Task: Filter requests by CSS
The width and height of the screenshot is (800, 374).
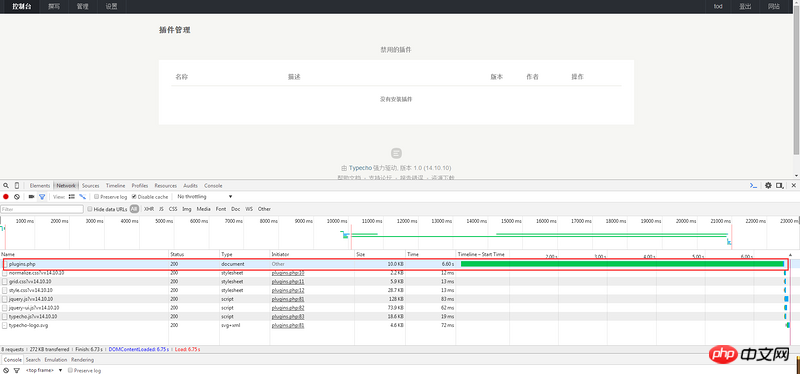Action: [x=173, y=209]
